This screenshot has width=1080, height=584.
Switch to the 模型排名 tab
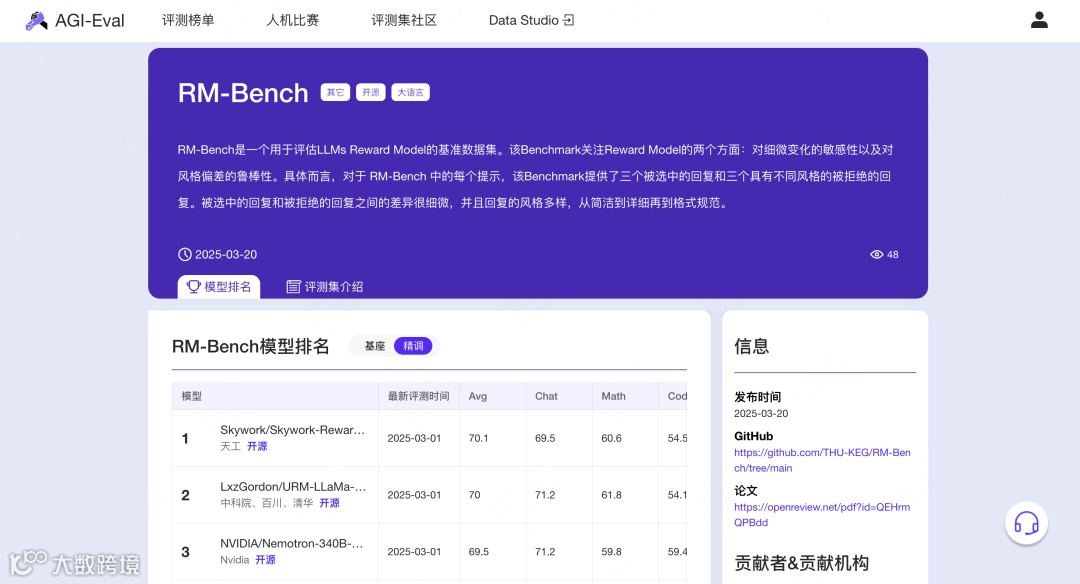pos(219,286)
